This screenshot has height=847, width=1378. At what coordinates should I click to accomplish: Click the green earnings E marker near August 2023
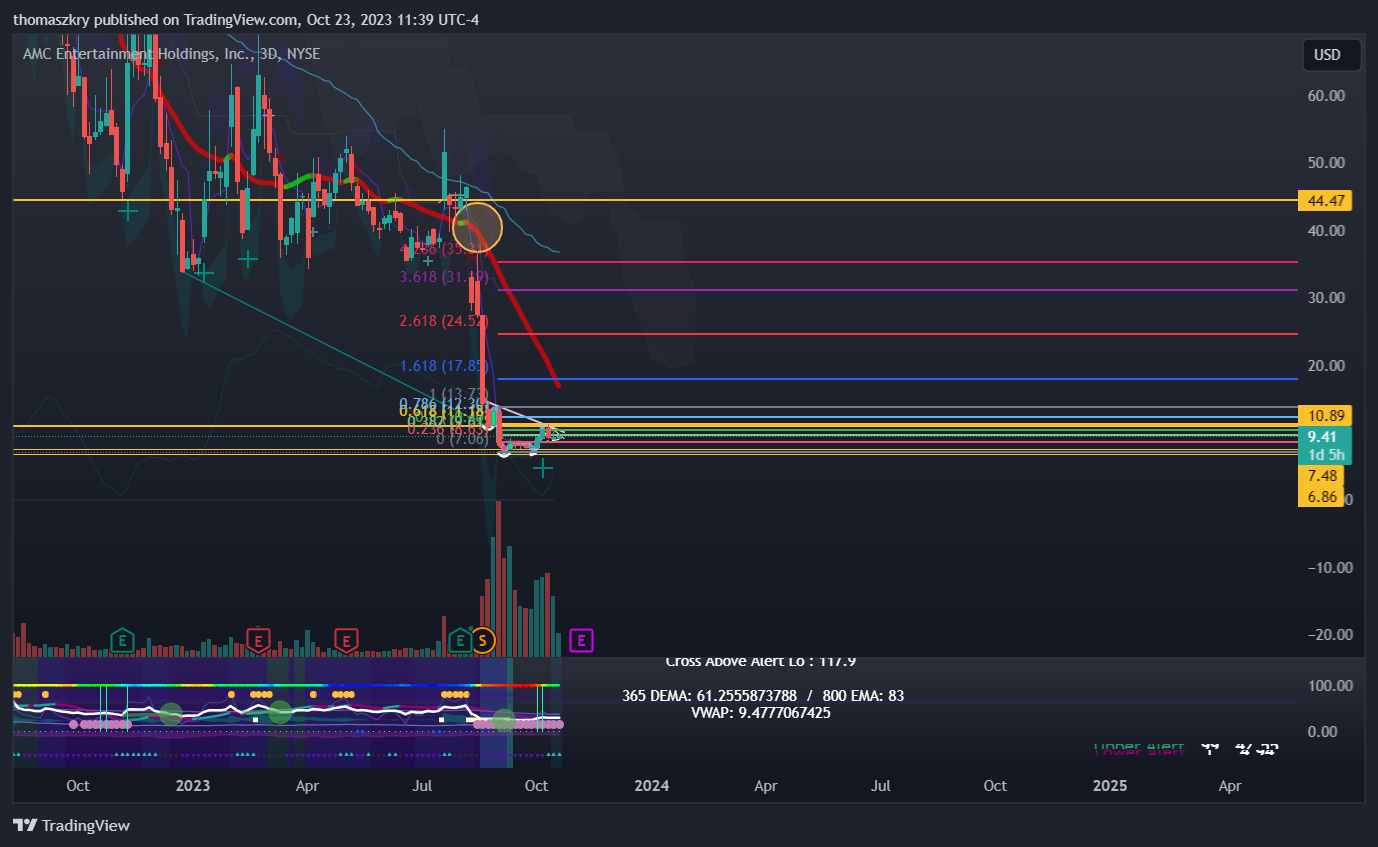(x=460, y=640)
